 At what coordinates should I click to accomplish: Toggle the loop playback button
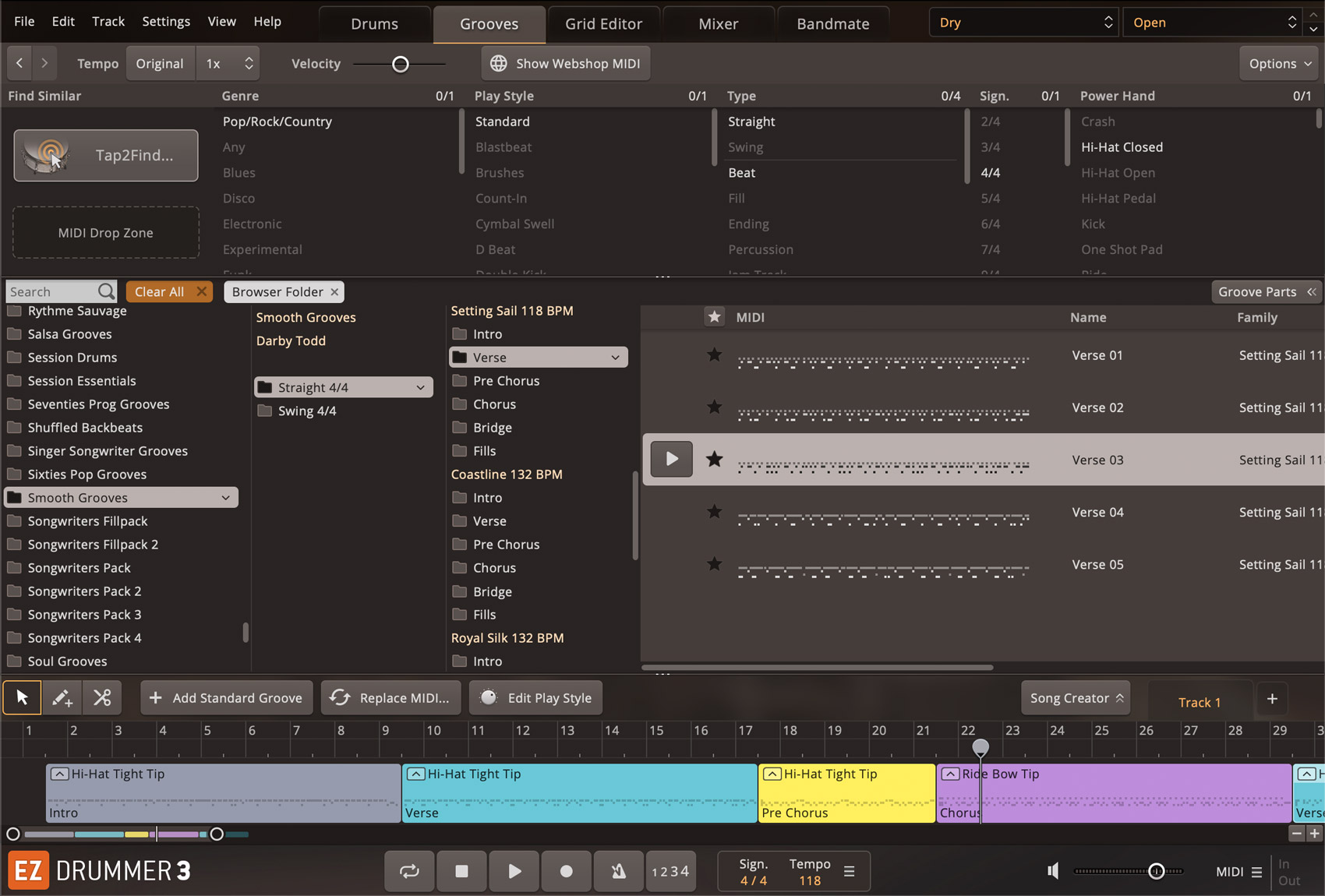click(x=409, y=871)
